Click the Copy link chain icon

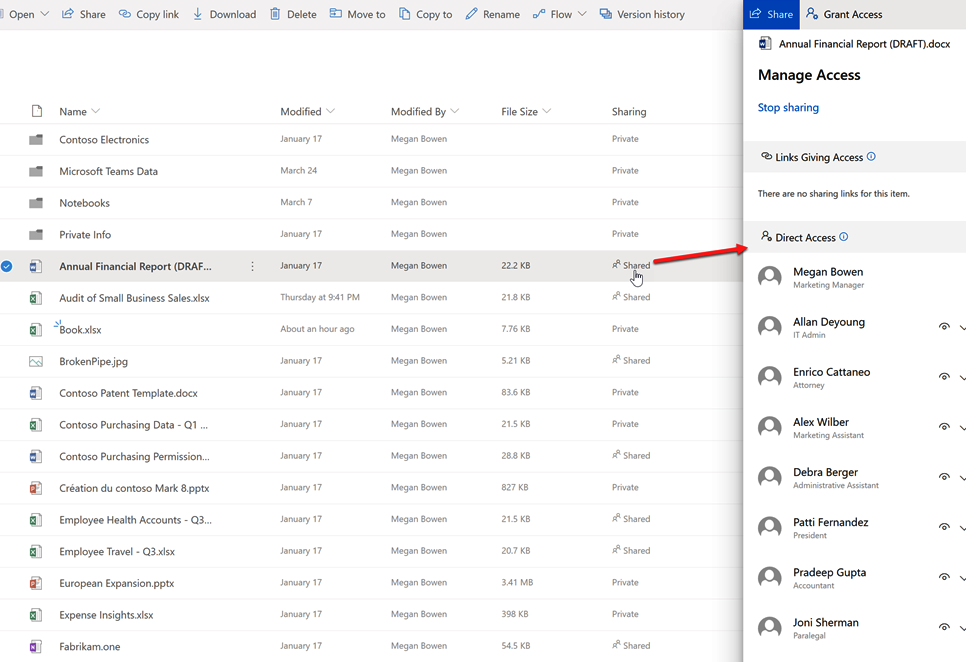point(124,14)
